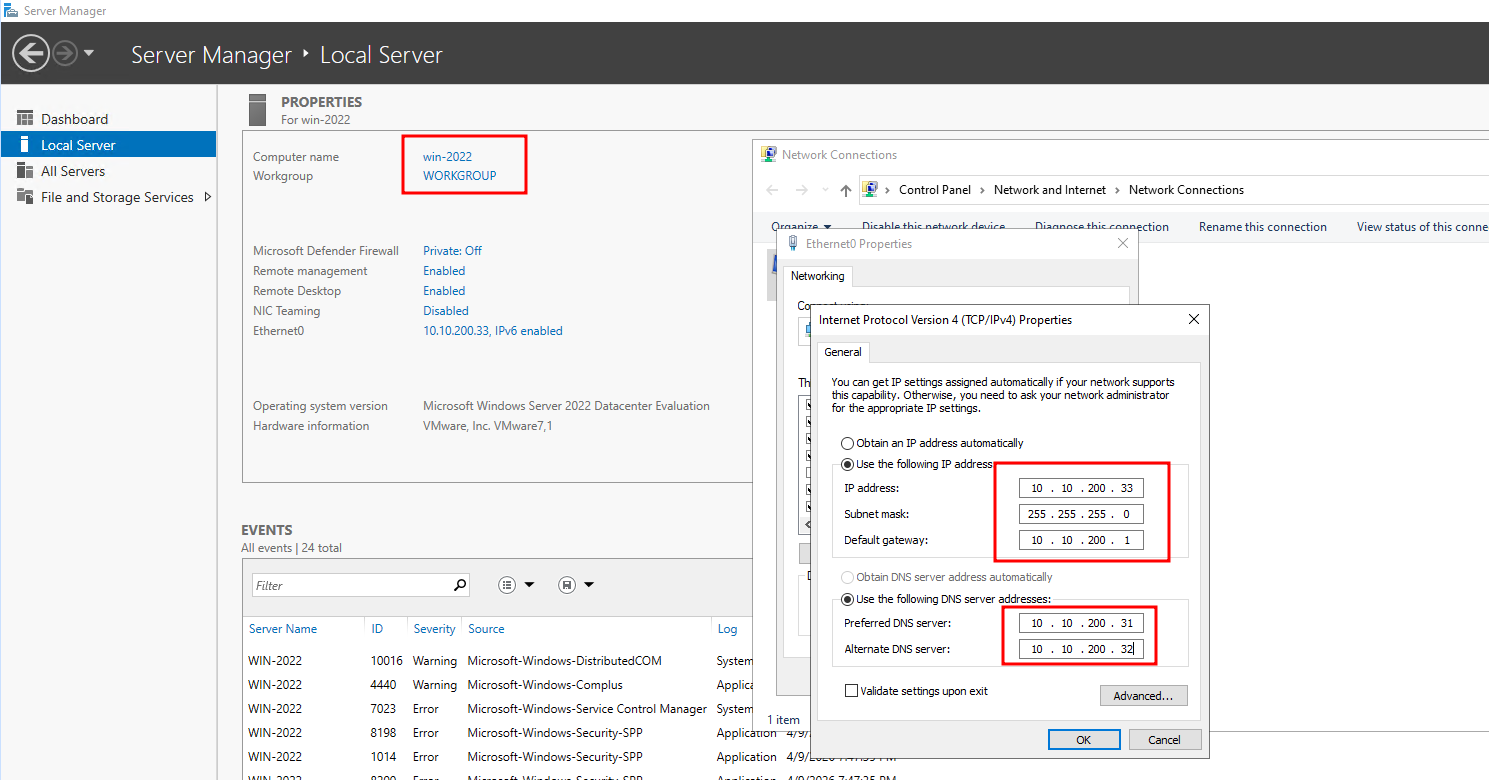Click the Dashboard icon in sidebar
This screenshot has height=780, width=1489.
25,119
